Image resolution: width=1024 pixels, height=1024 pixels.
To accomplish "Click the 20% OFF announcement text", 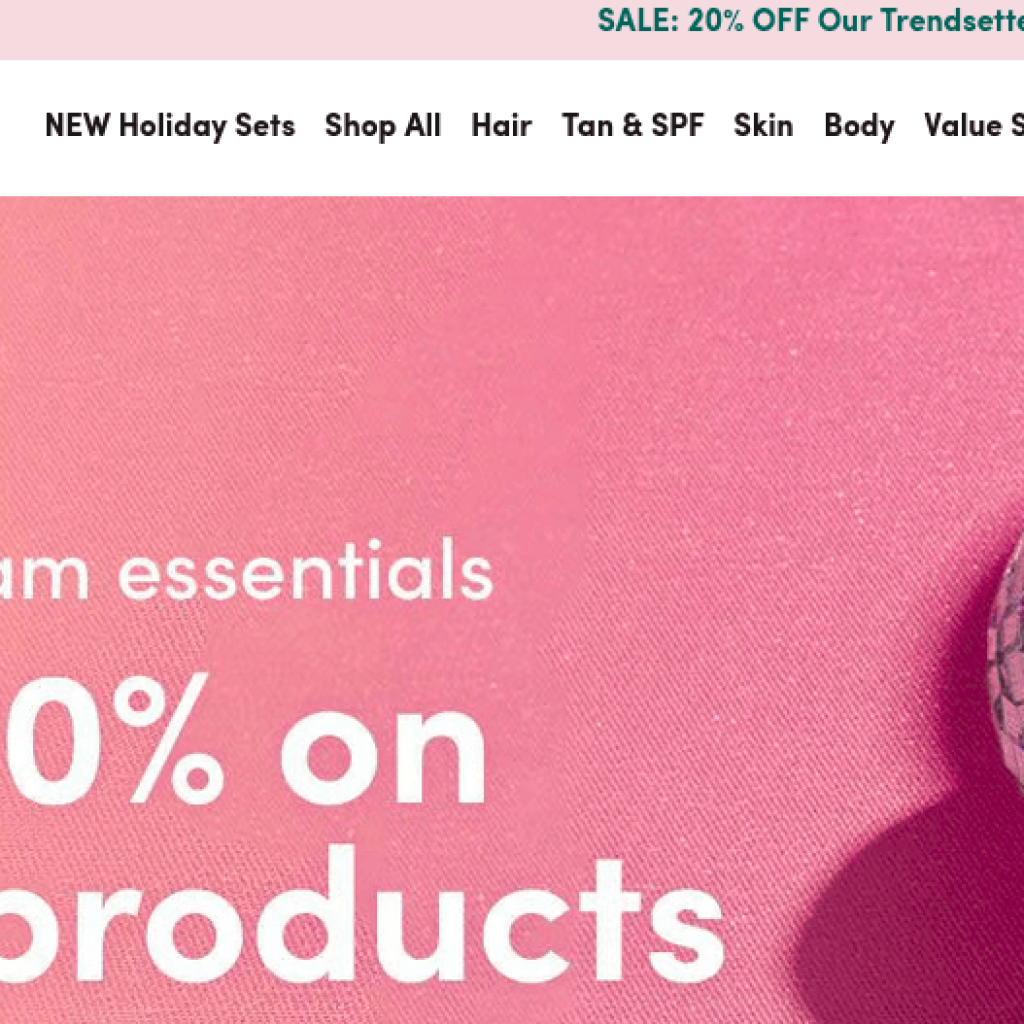I will (748, 20).
